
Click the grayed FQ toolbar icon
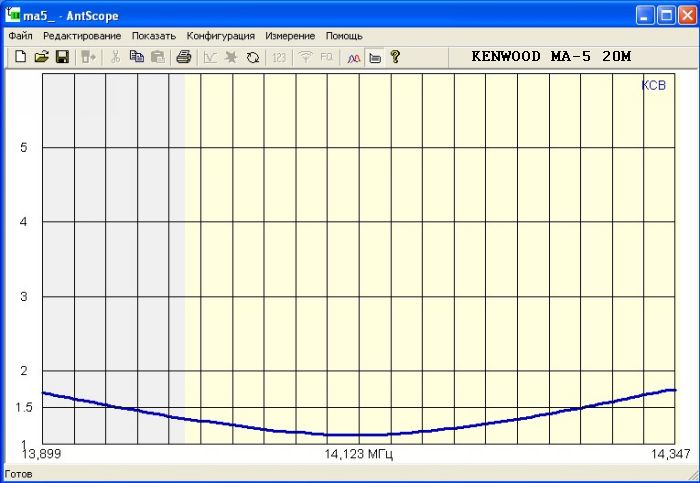tap(327, 57)
